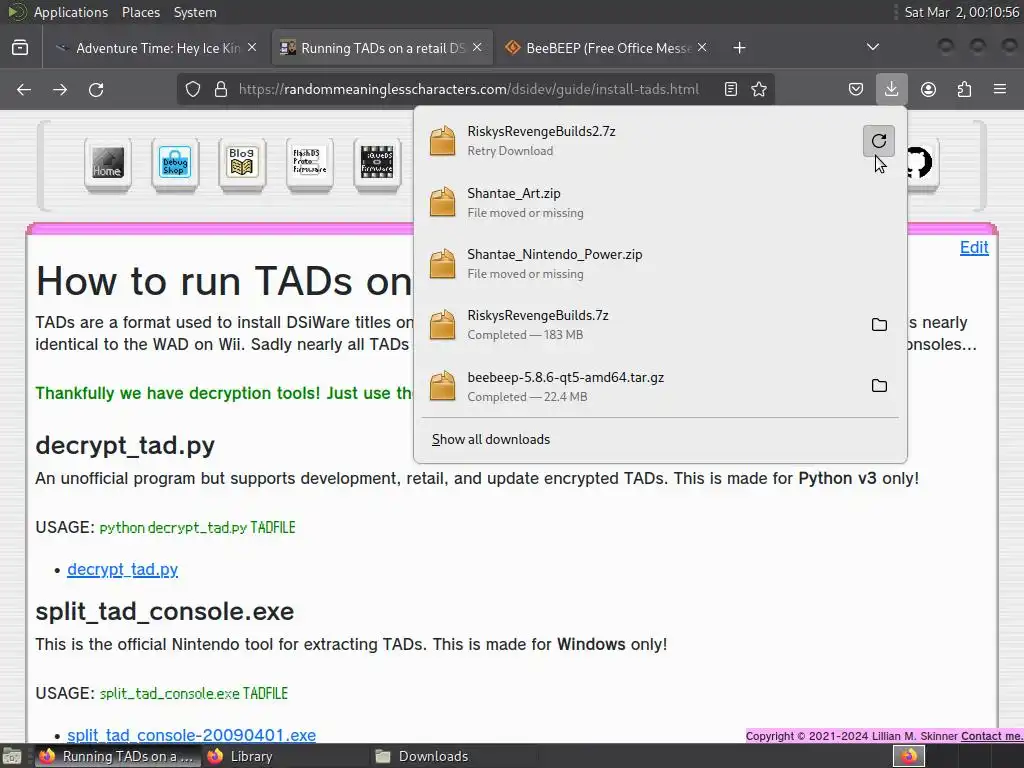1024x768 pixels.
Task: Open the Firefox View icon
Action: pyautogui.click(x=20, y=48)
